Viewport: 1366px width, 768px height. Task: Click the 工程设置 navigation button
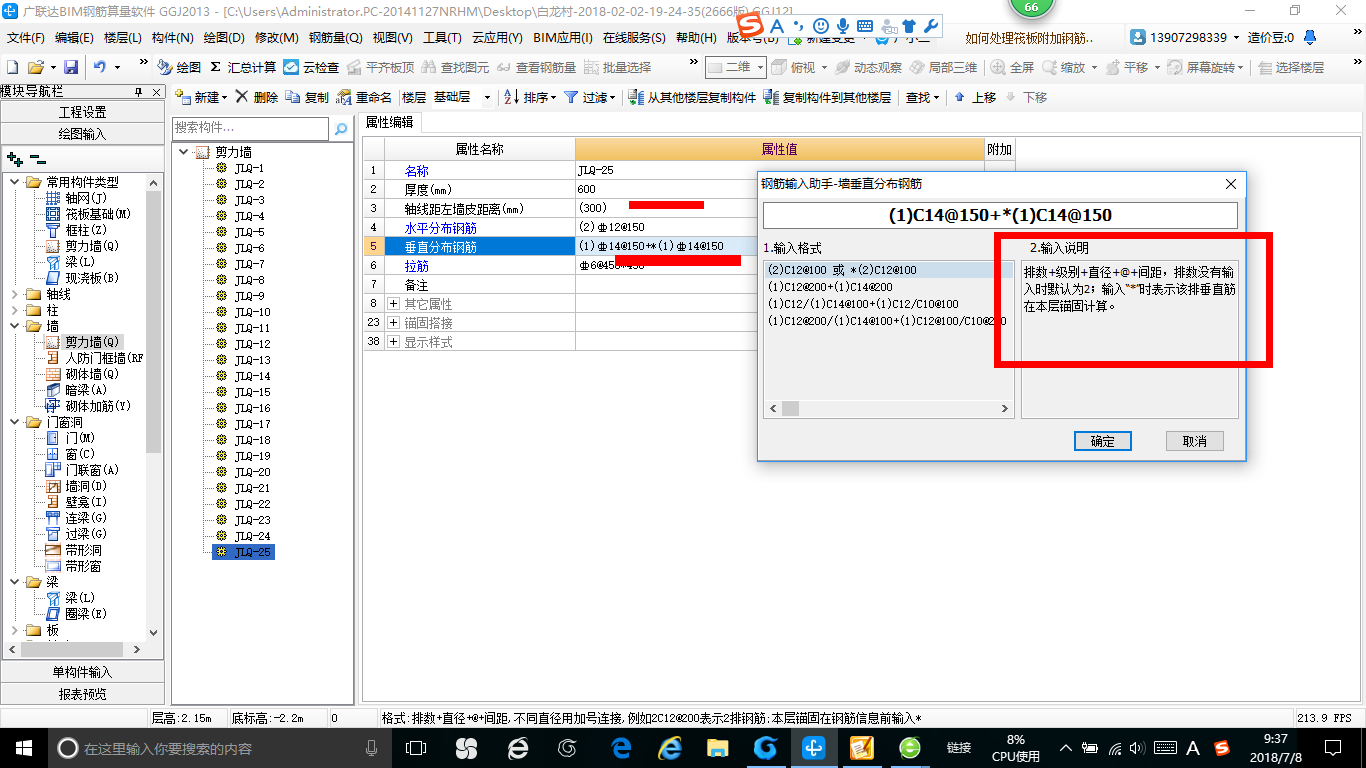tap(82, 112)
